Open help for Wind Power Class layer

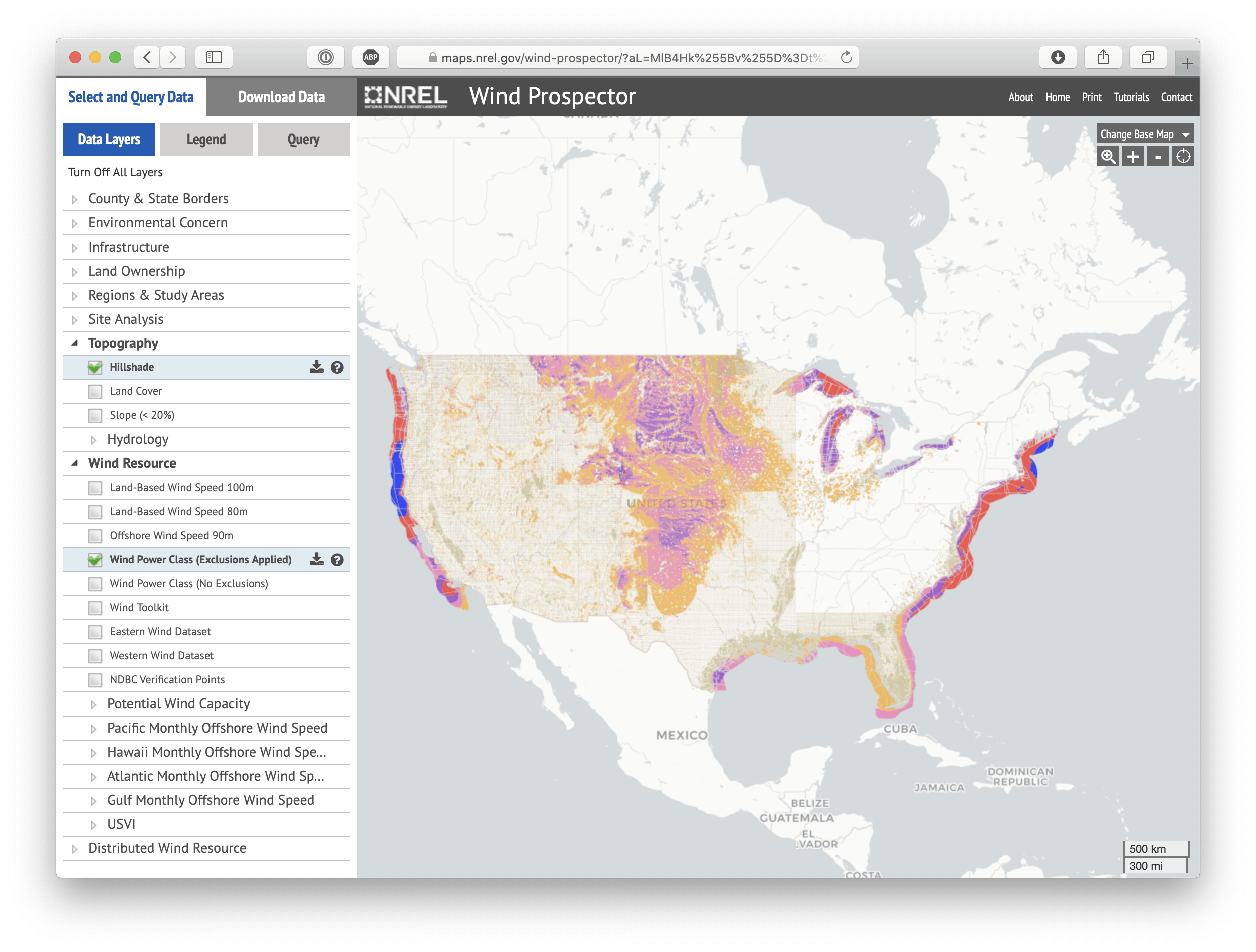337,559
